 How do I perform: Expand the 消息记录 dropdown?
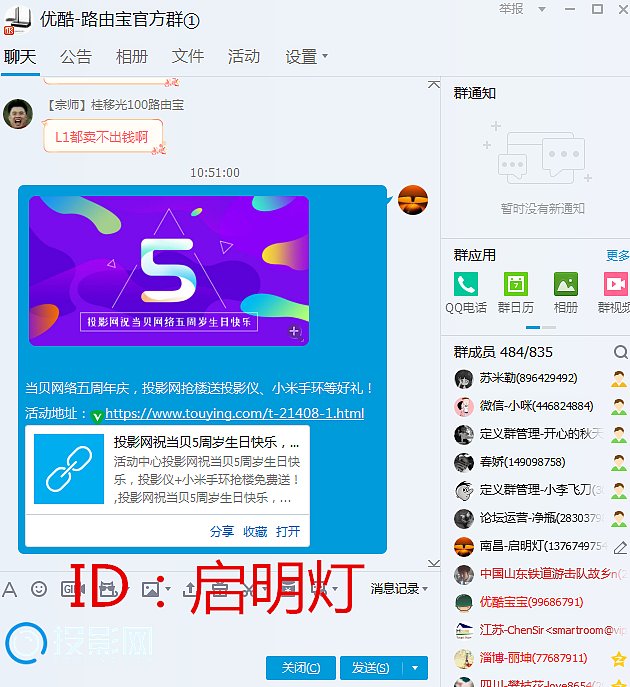[399, 589]
